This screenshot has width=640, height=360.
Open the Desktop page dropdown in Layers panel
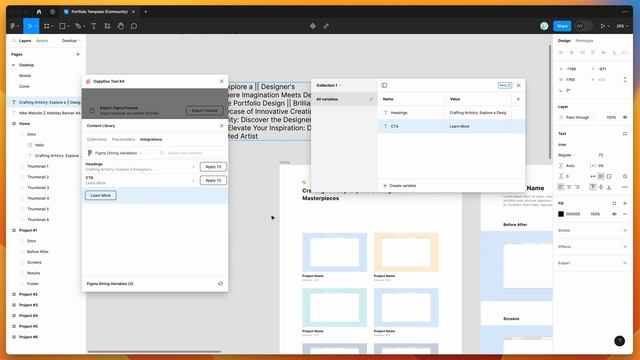(71, 41)
